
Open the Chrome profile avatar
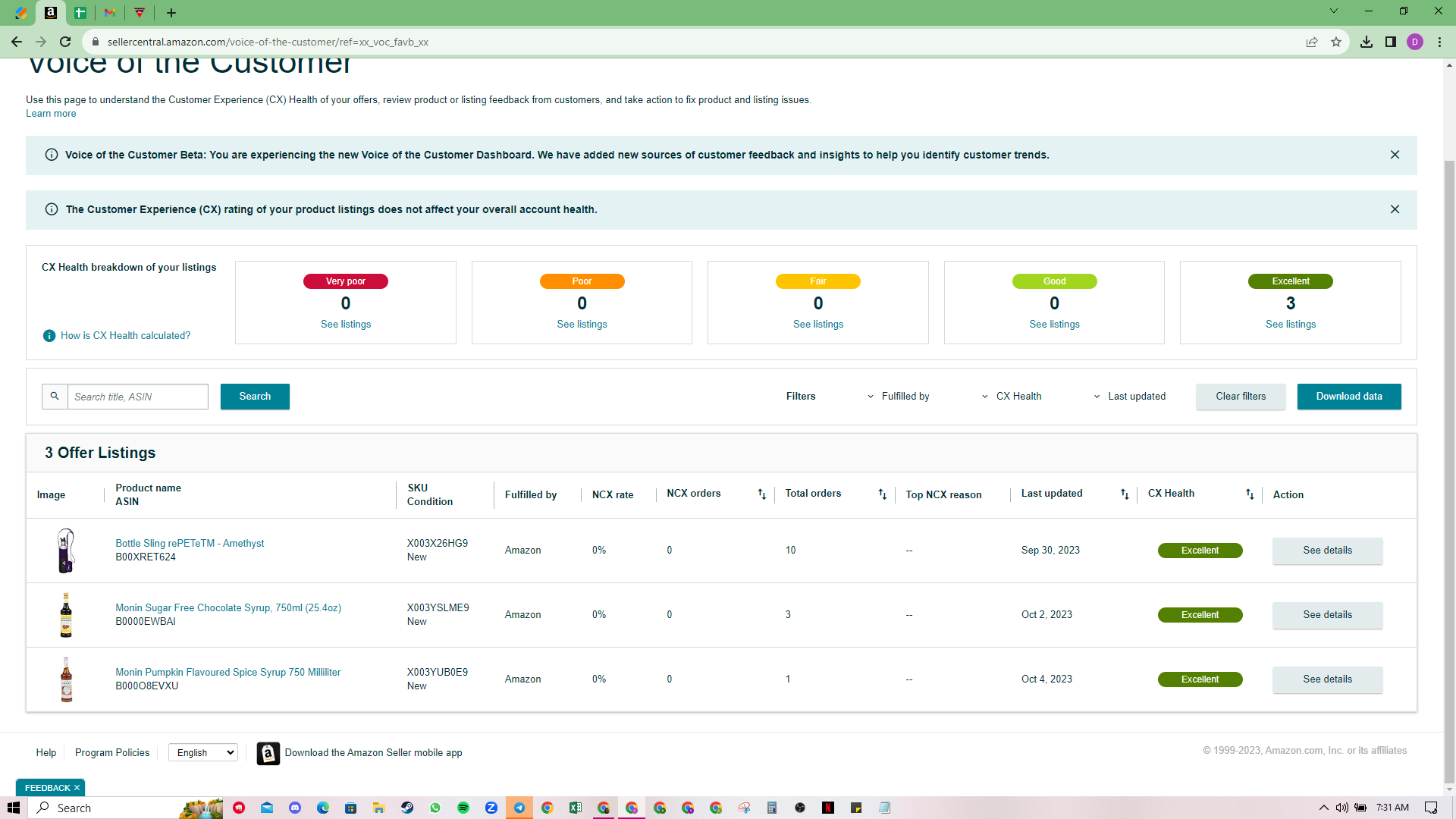pos(1415,42)
